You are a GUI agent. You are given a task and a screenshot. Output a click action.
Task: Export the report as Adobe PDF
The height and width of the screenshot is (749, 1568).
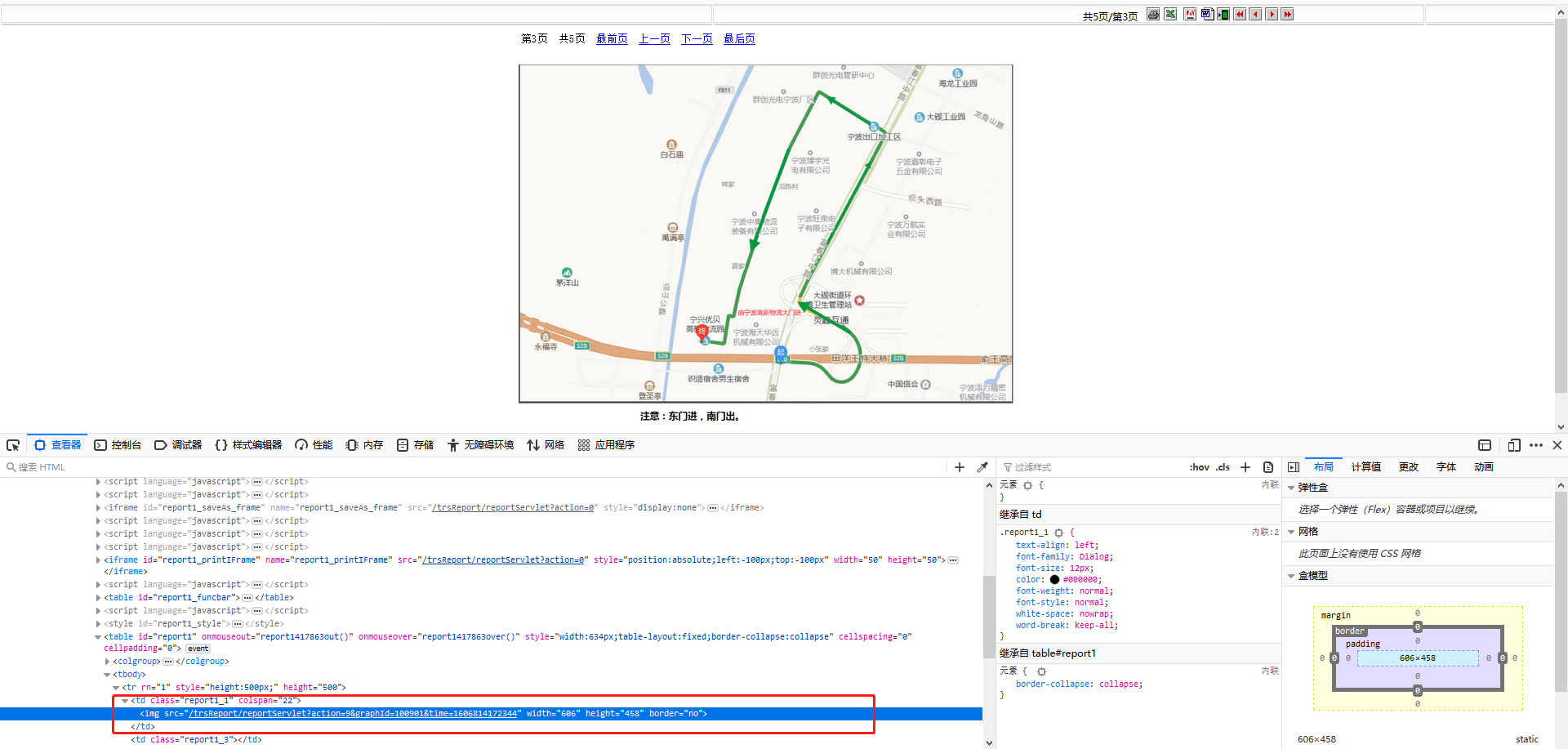(x=1189, y=14)
